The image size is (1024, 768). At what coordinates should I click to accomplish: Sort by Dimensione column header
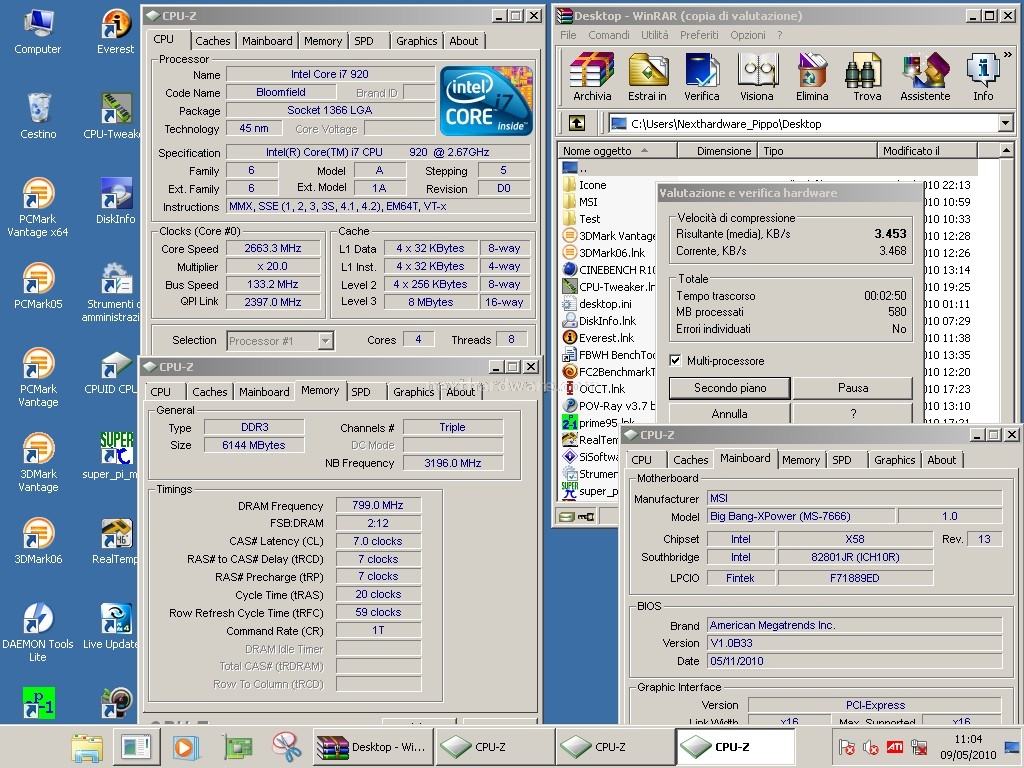(x=717, y=151)
